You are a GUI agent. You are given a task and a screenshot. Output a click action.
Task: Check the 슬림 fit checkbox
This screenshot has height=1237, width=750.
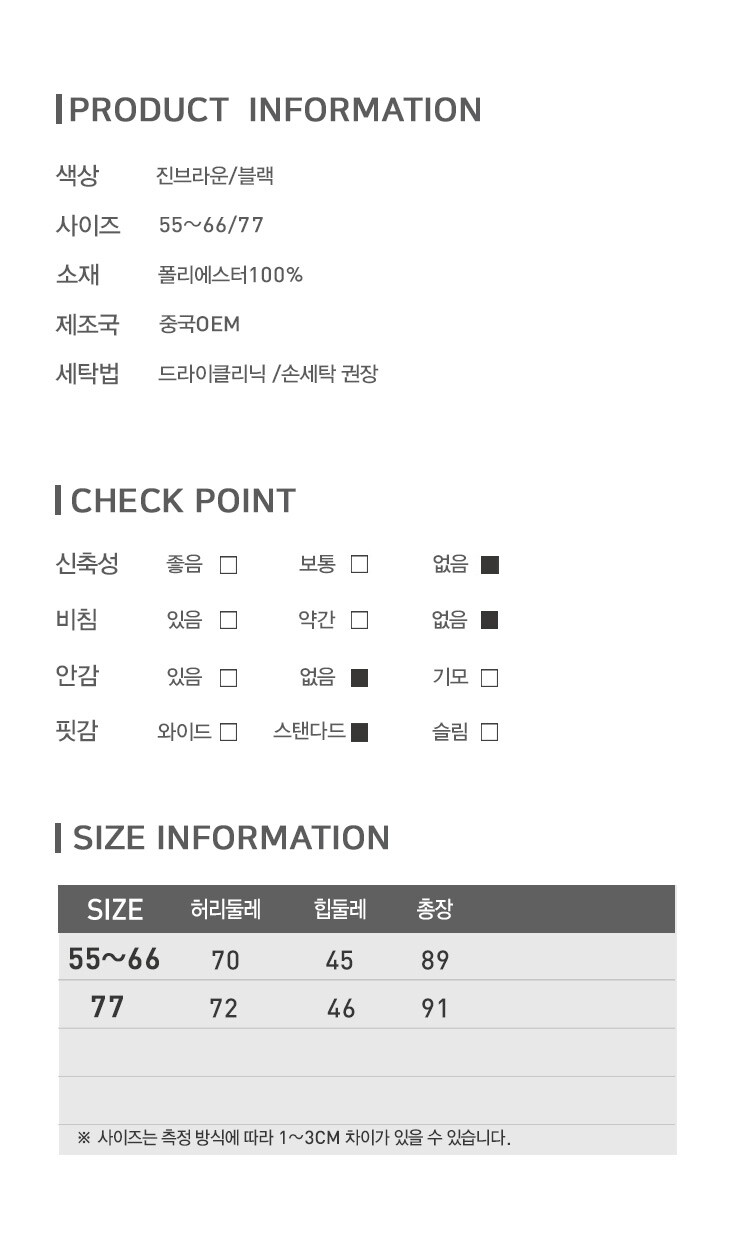[x=490, y=732]
